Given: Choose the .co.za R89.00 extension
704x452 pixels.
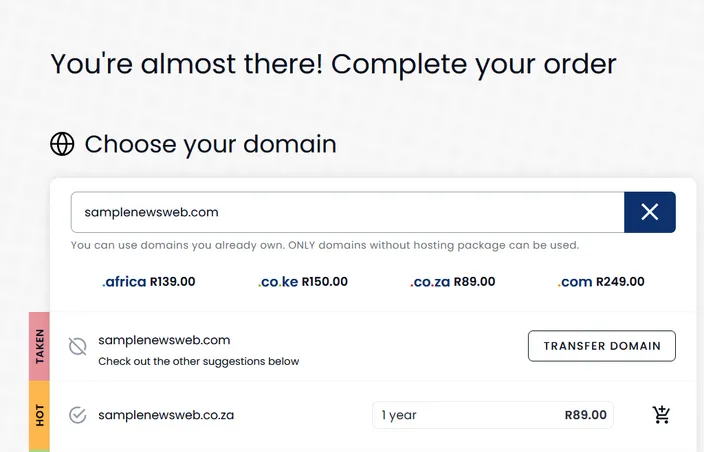Looking at the screenshot, I should click(452, 282).
